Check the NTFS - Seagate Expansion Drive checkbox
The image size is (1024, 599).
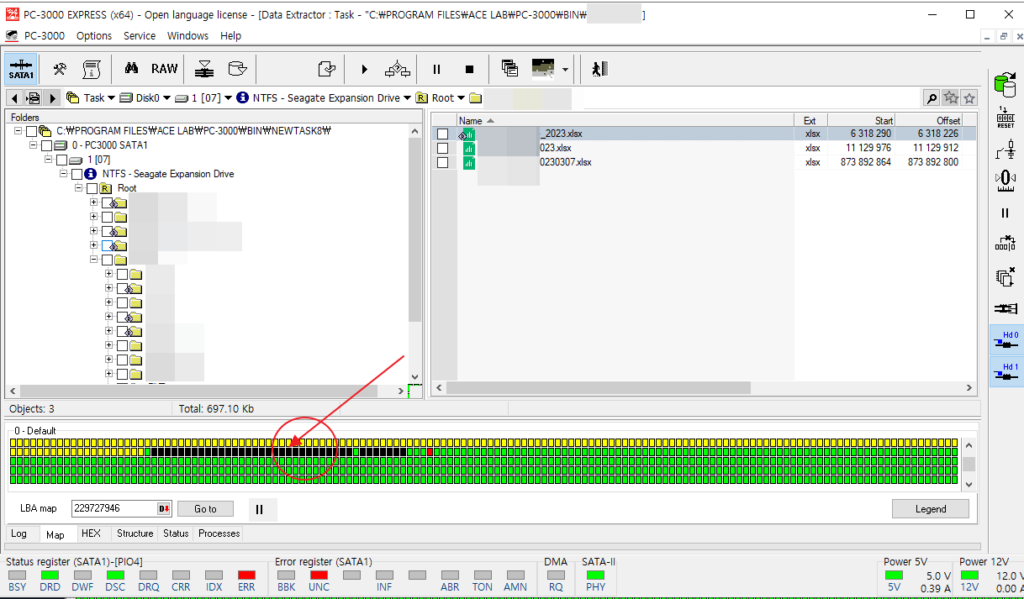(x=76, y=174)
